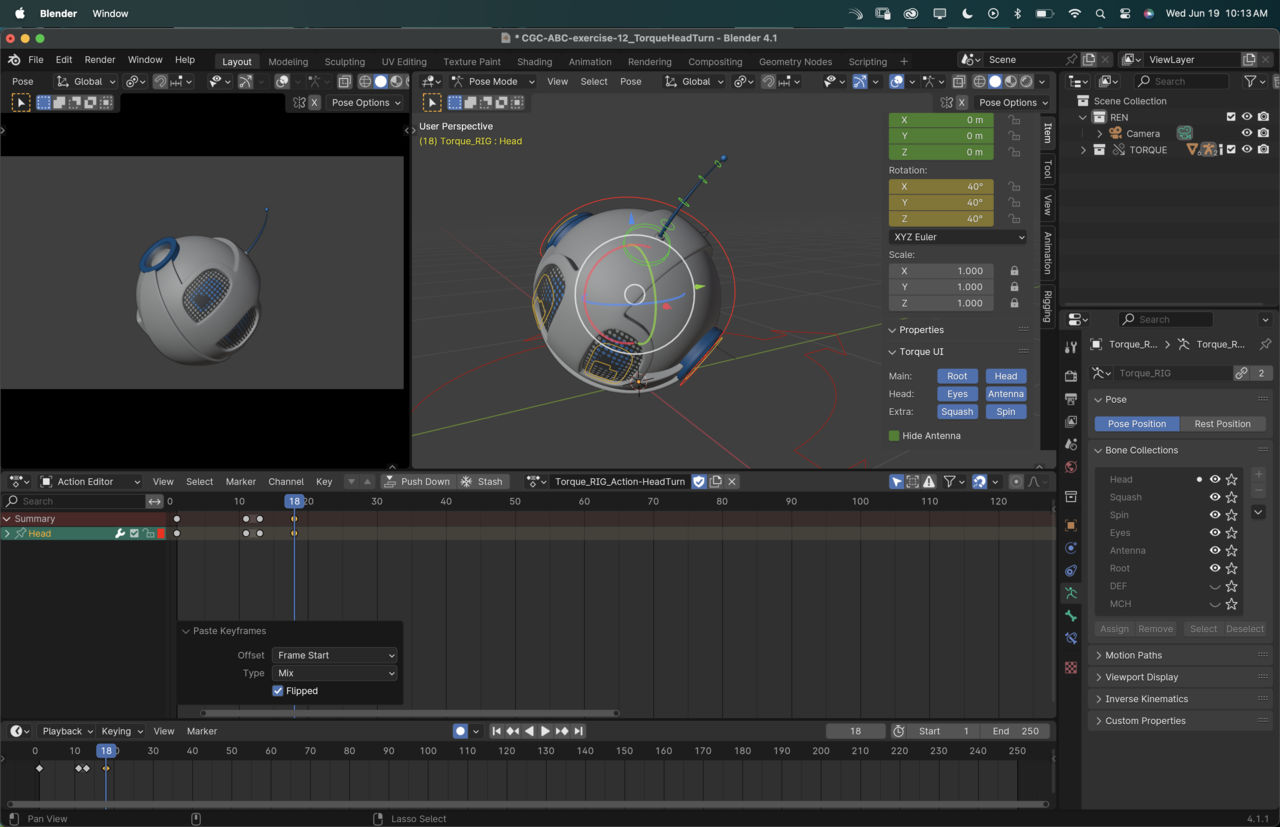The image size is (1280, 827).
Task: Open the Render menu
Action: (99, 60)
